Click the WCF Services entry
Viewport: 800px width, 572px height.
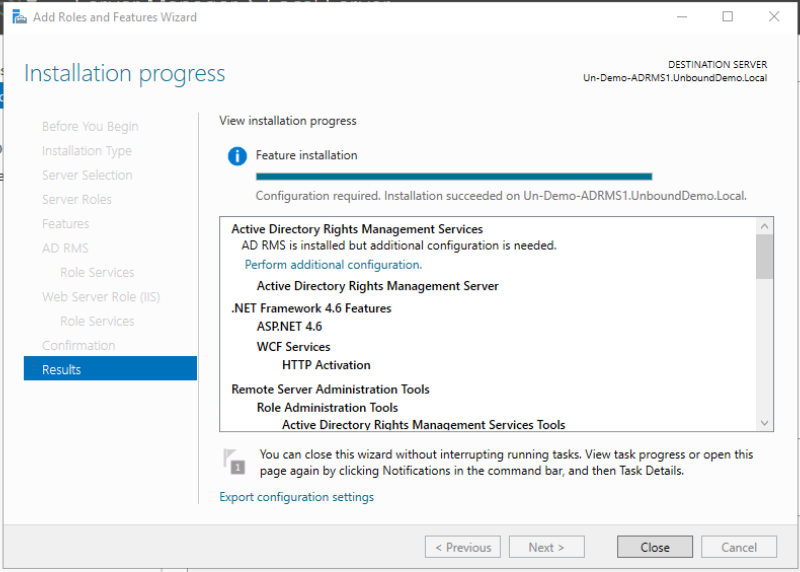293,347
